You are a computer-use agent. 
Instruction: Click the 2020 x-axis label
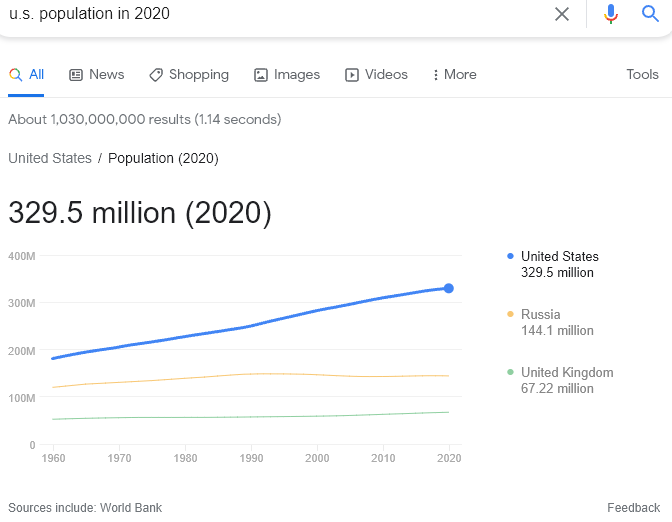tap(449, 458)
